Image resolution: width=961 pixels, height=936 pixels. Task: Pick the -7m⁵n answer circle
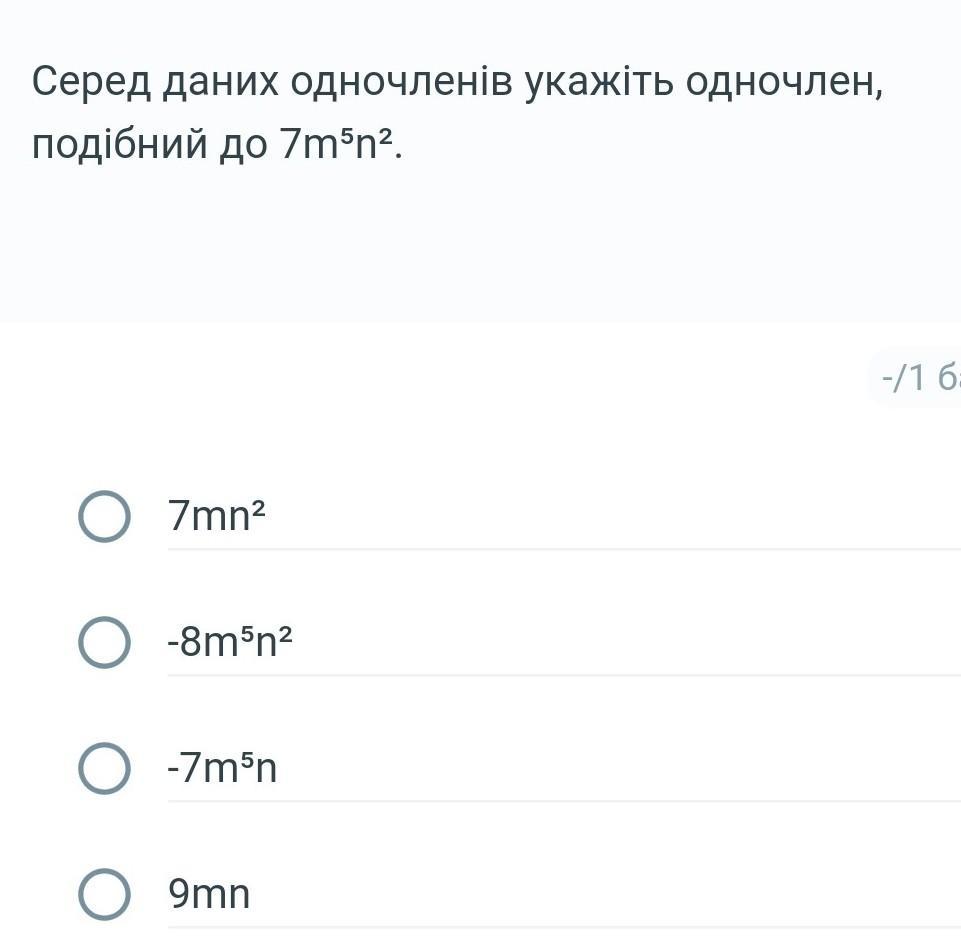pyautogui.click(x=104, y=768)
